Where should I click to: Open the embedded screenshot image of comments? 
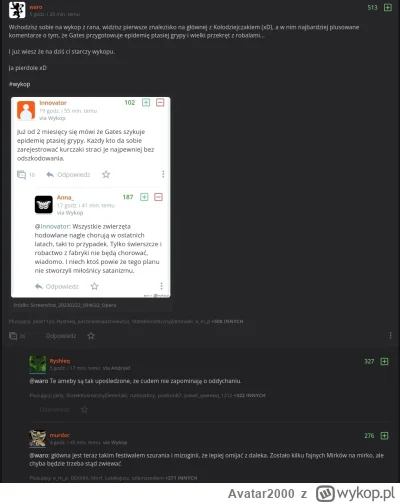91,197
